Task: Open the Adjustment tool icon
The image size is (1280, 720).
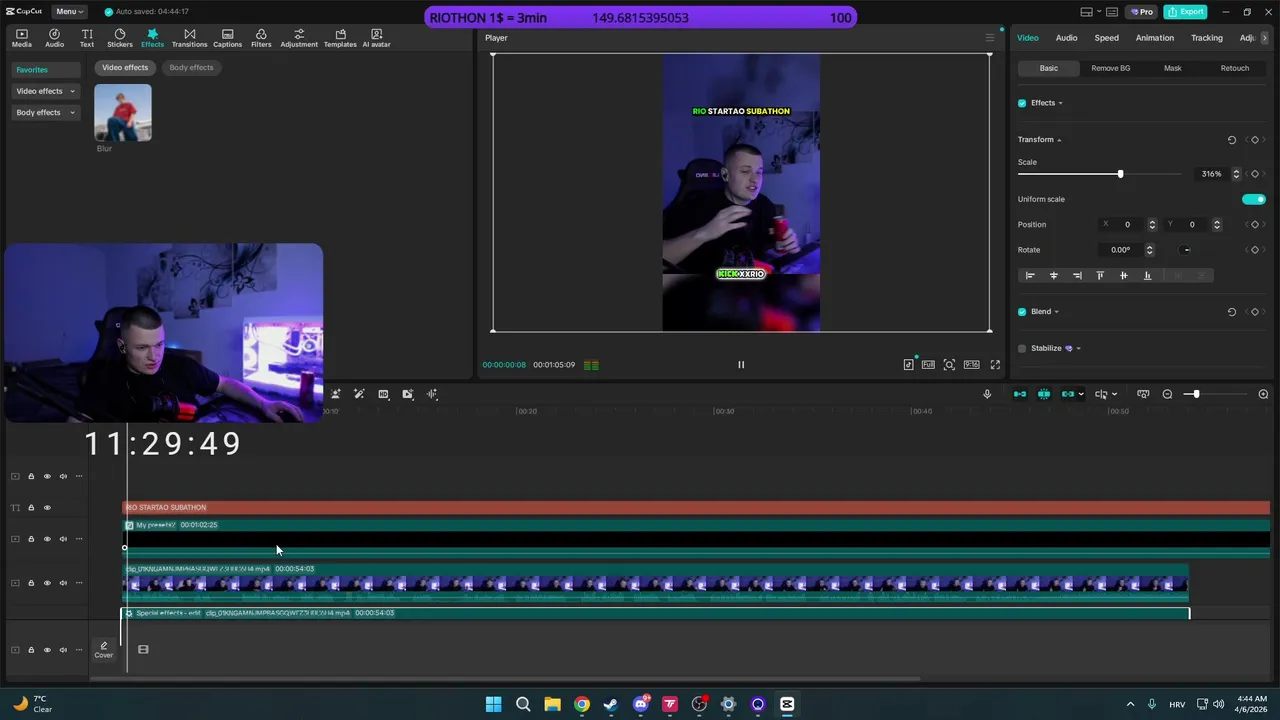Action: coord(299,38)
